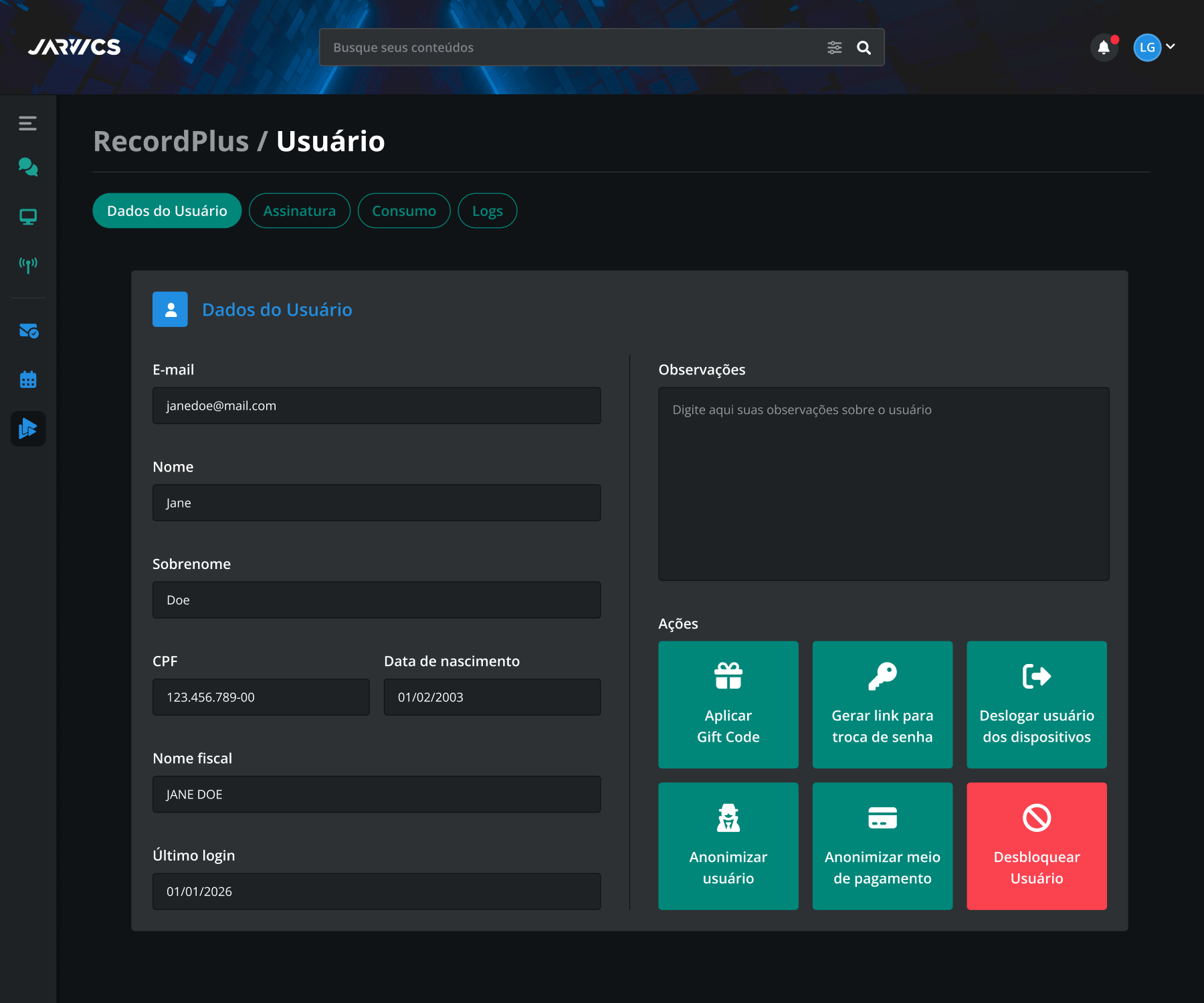Click the Sobrenome field containing Doe
The width and height of the screenshot is (1204, 1003).
(x=377, y=600)
